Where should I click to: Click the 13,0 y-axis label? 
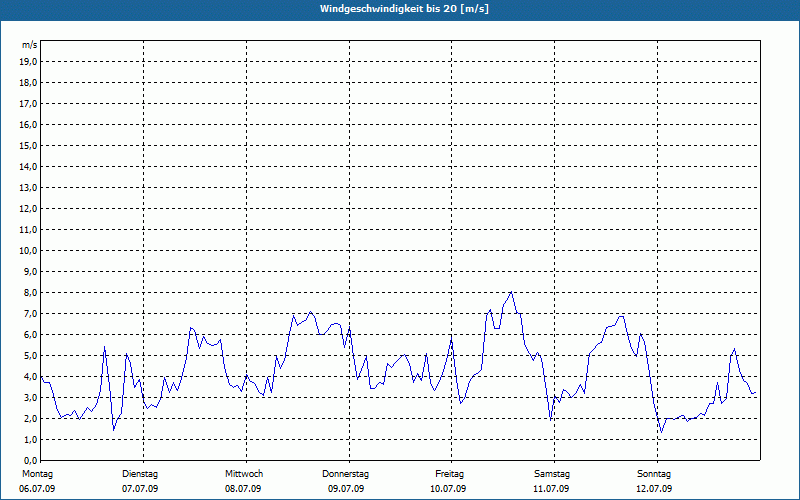[29, 188]
